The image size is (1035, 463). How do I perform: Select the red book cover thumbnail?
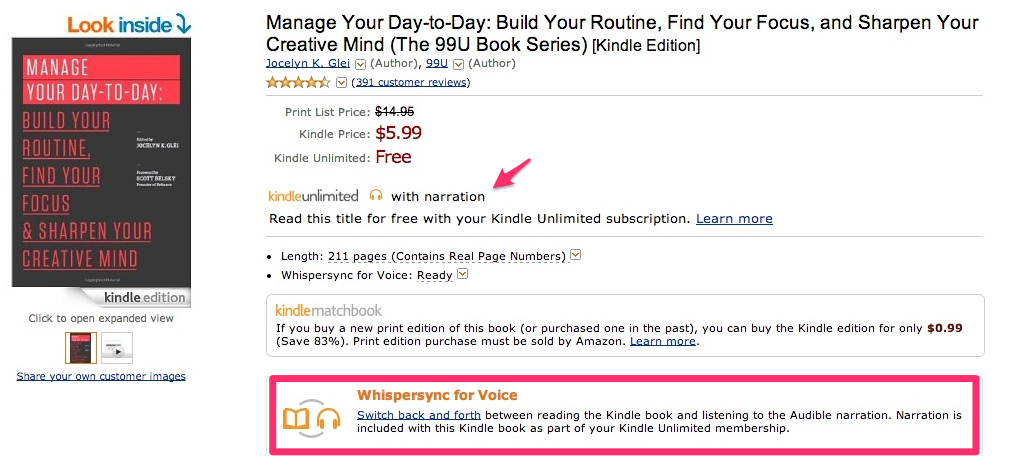click(80, 347)
